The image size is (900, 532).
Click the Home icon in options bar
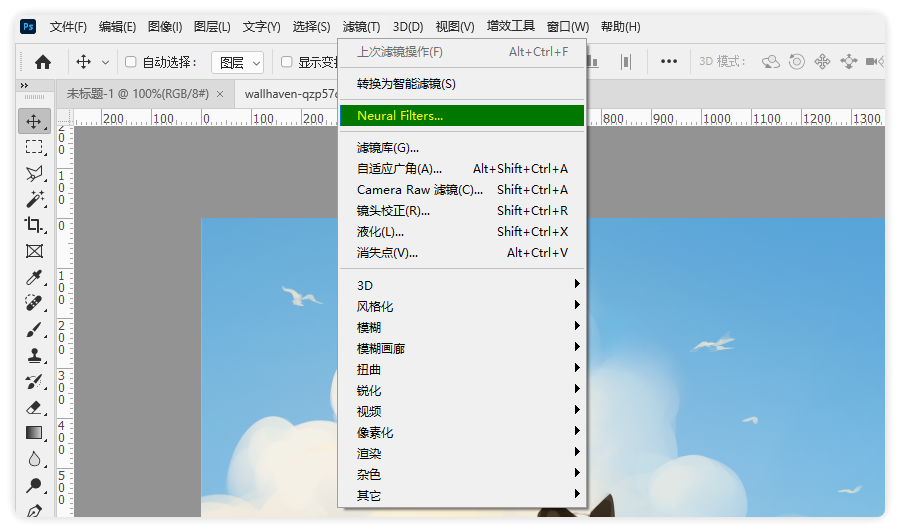(43, 62)
